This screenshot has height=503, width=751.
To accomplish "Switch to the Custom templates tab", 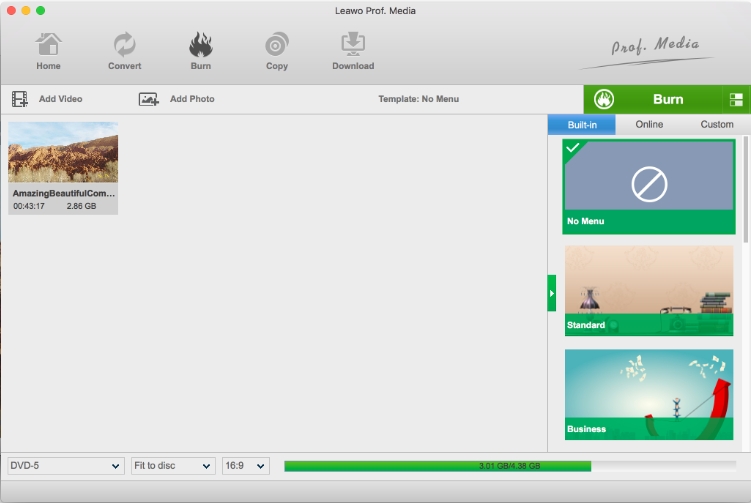I will [717, 125].
